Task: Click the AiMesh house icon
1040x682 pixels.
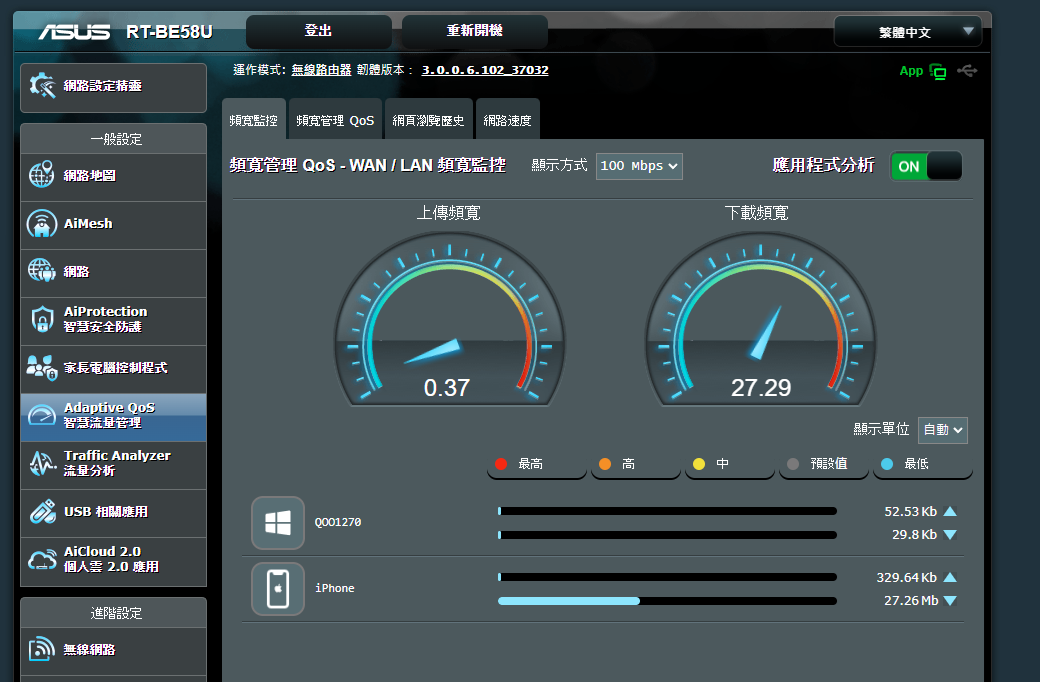Action: click(41, 224)
